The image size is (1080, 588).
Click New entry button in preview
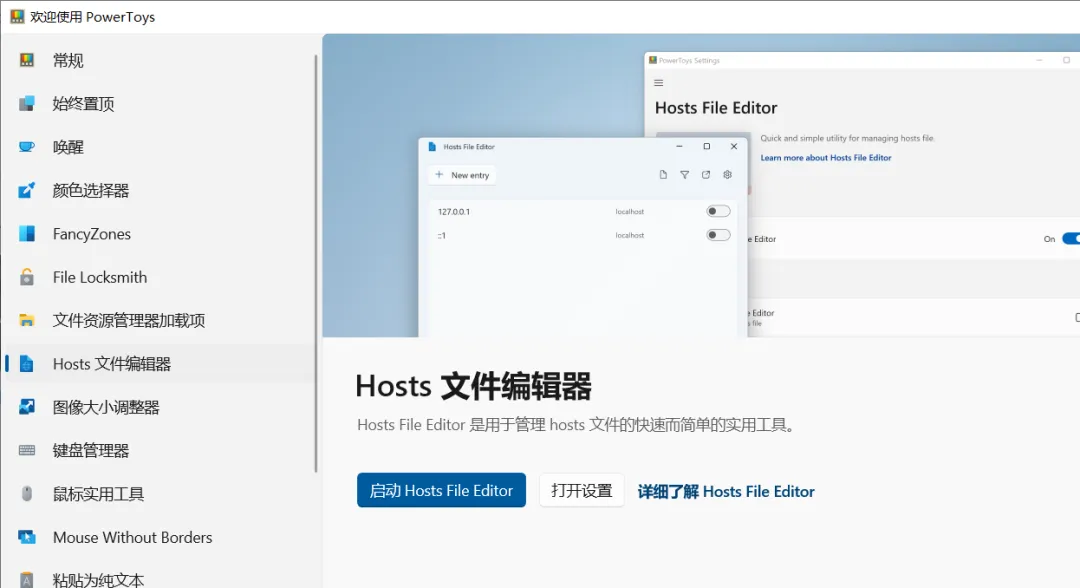[x=462, y=175]
